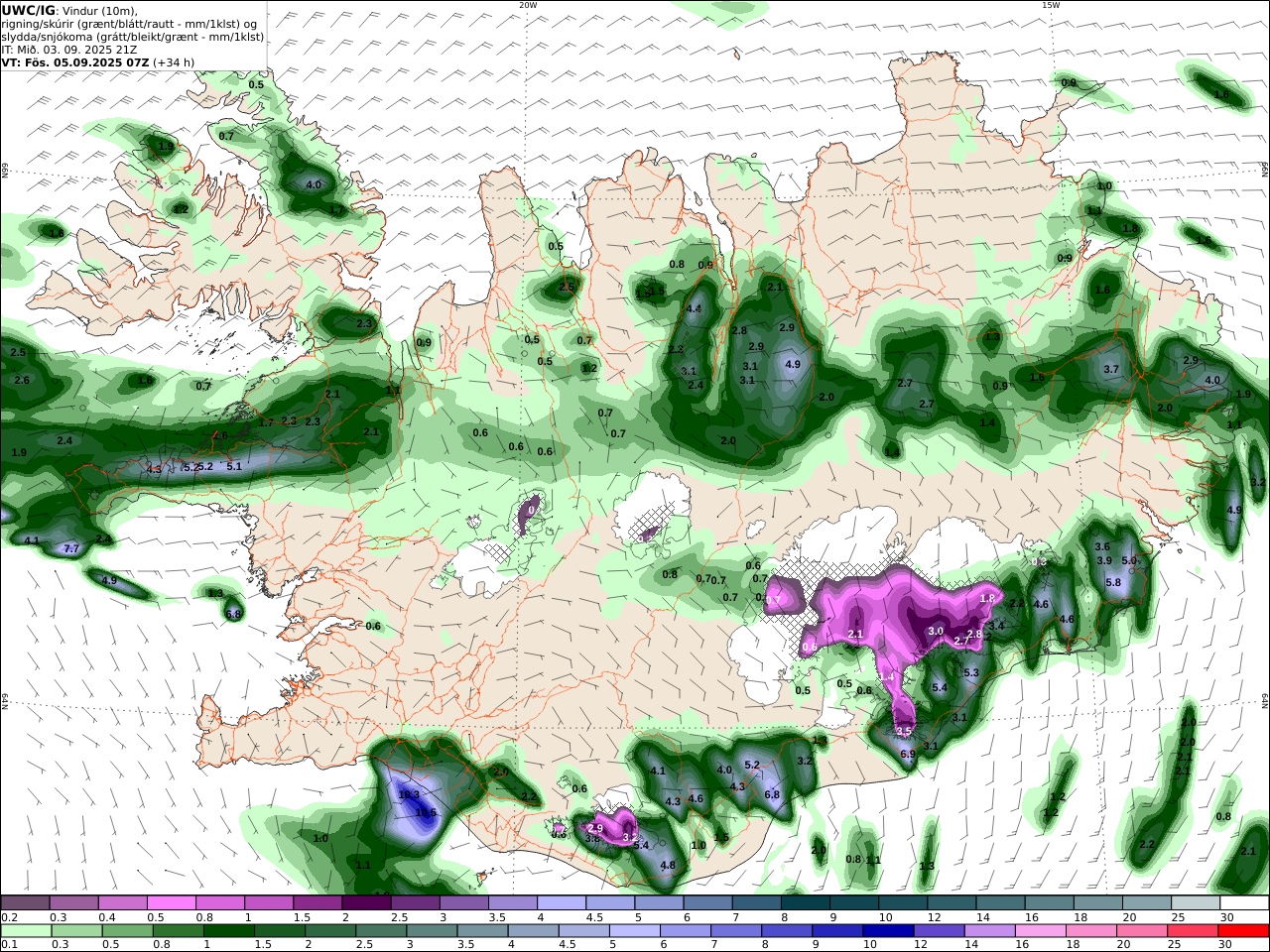Click the deep blue swatch after 10 in rain scale

(887, 931)
